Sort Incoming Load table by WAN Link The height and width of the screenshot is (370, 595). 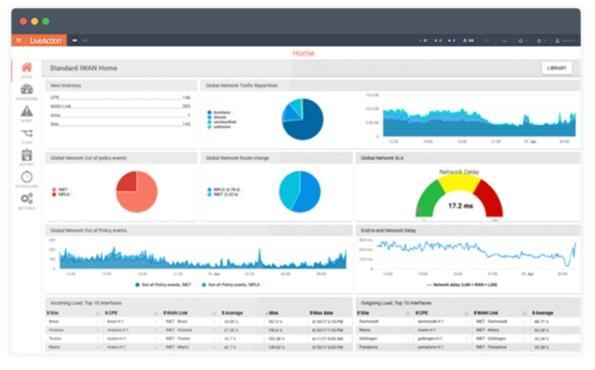click(x=175, y=313)
